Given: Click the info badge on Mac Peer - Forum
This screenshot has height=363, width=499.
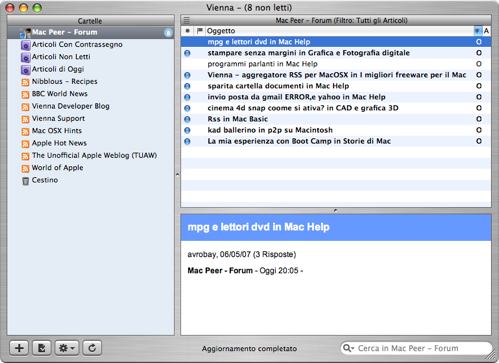Looking at the screenshot, I should [x=168, y=33].
